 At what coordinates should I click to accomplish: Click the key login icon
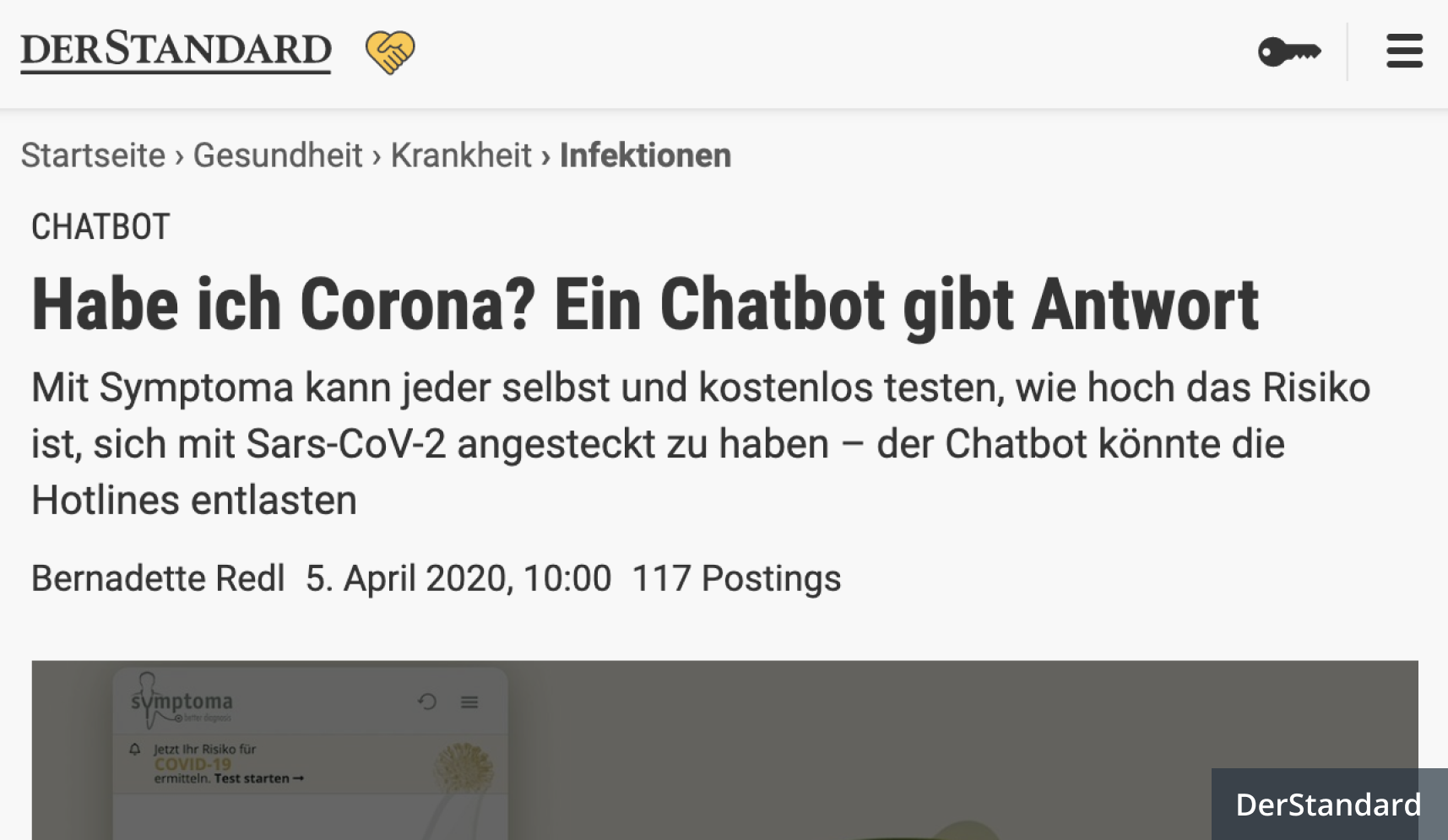point(1289,51)
